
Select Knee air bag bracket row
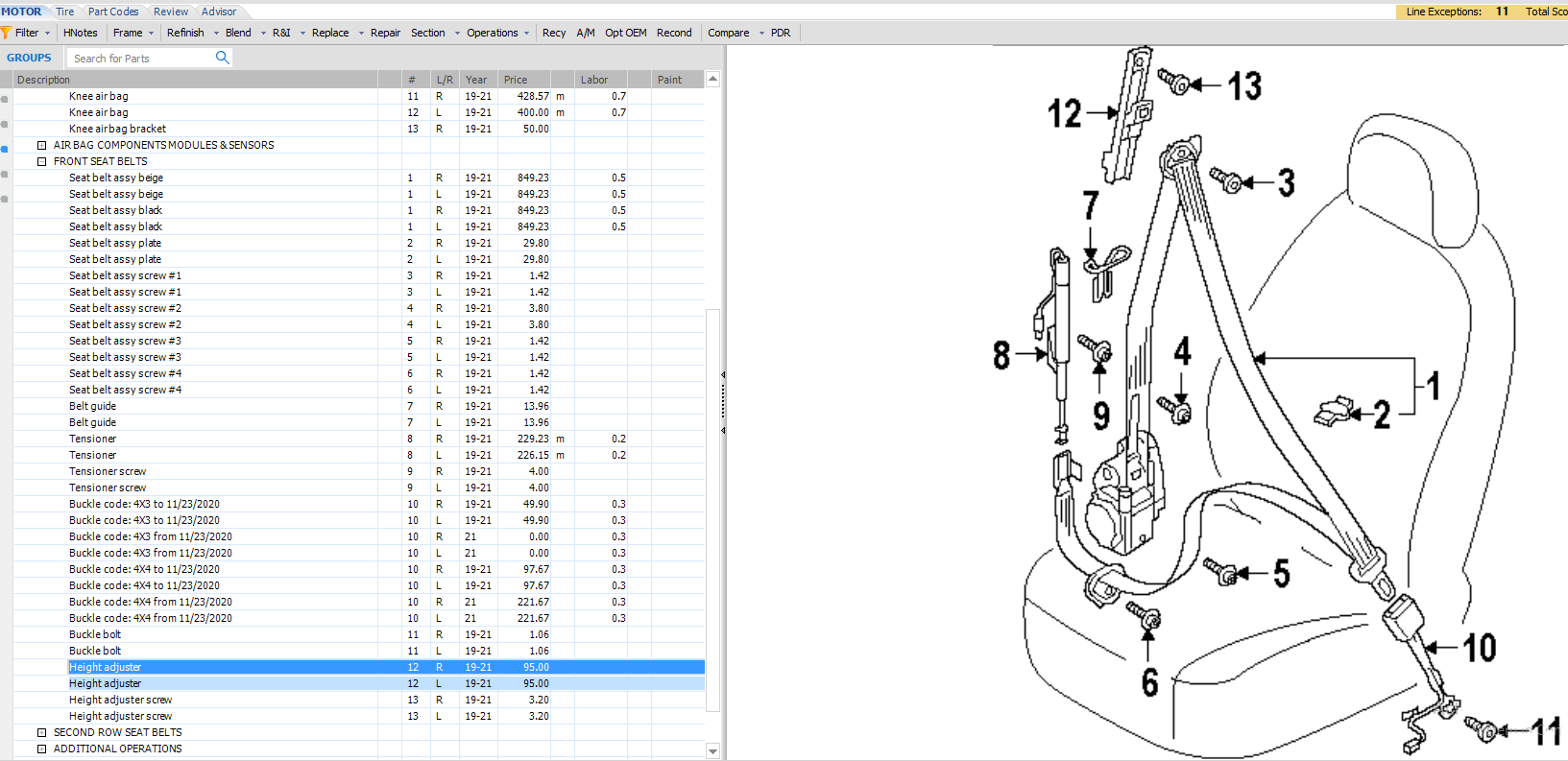point(359,129)
